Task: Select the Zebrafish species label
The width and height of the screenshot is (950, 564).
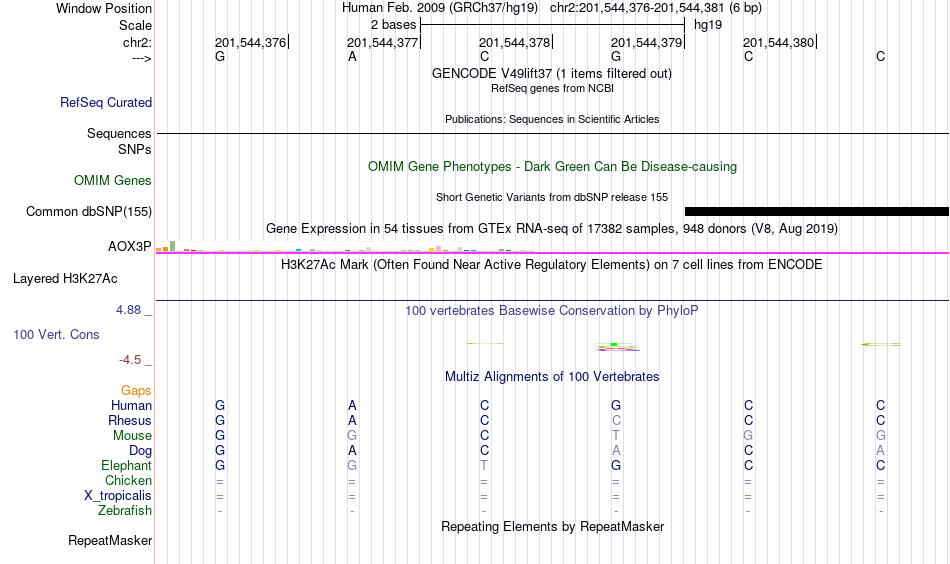Action: [x=125, y=510]
